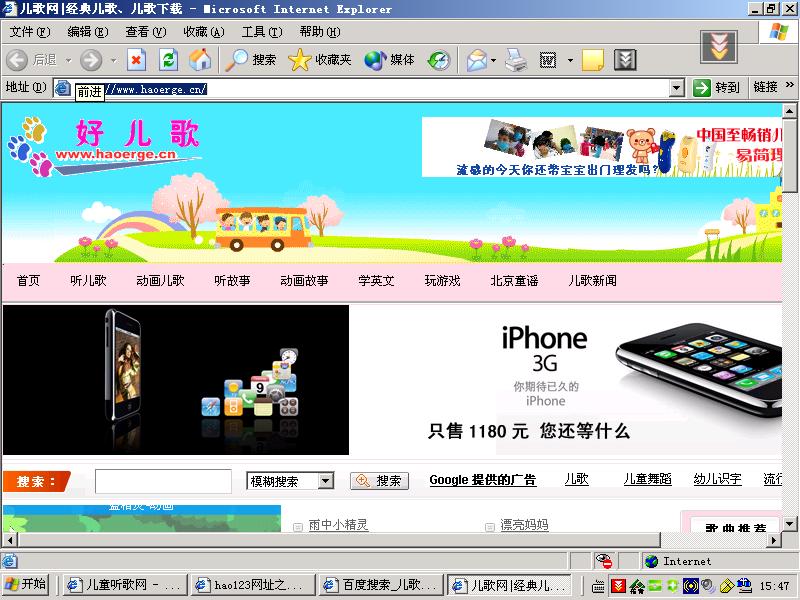
Task: Expand the Back button history arrow
Action: tap(68, 60)
